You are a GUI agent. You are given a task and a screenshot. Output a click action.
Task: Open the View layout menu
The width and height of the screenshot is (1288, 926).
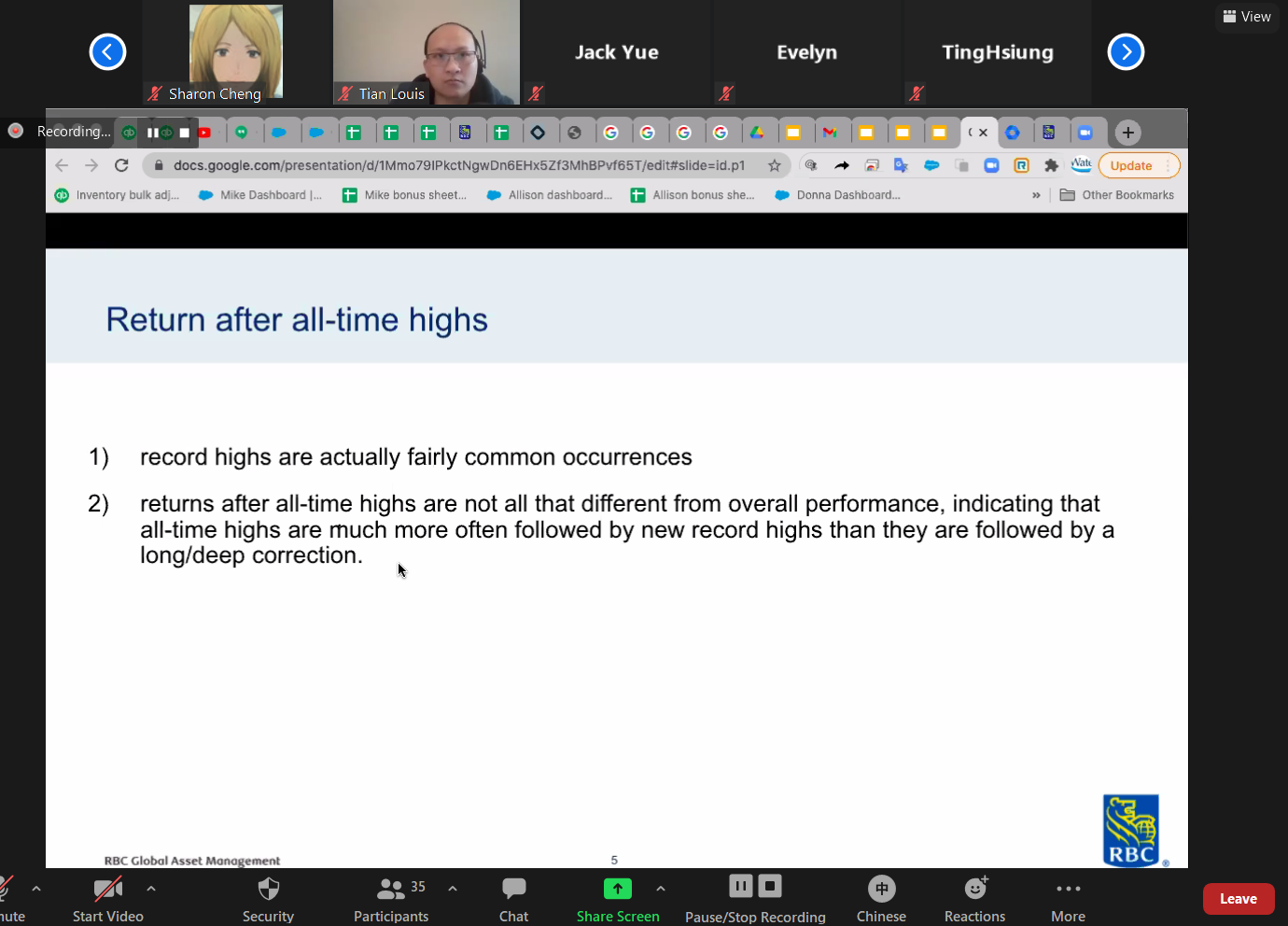pos(1247,16)
